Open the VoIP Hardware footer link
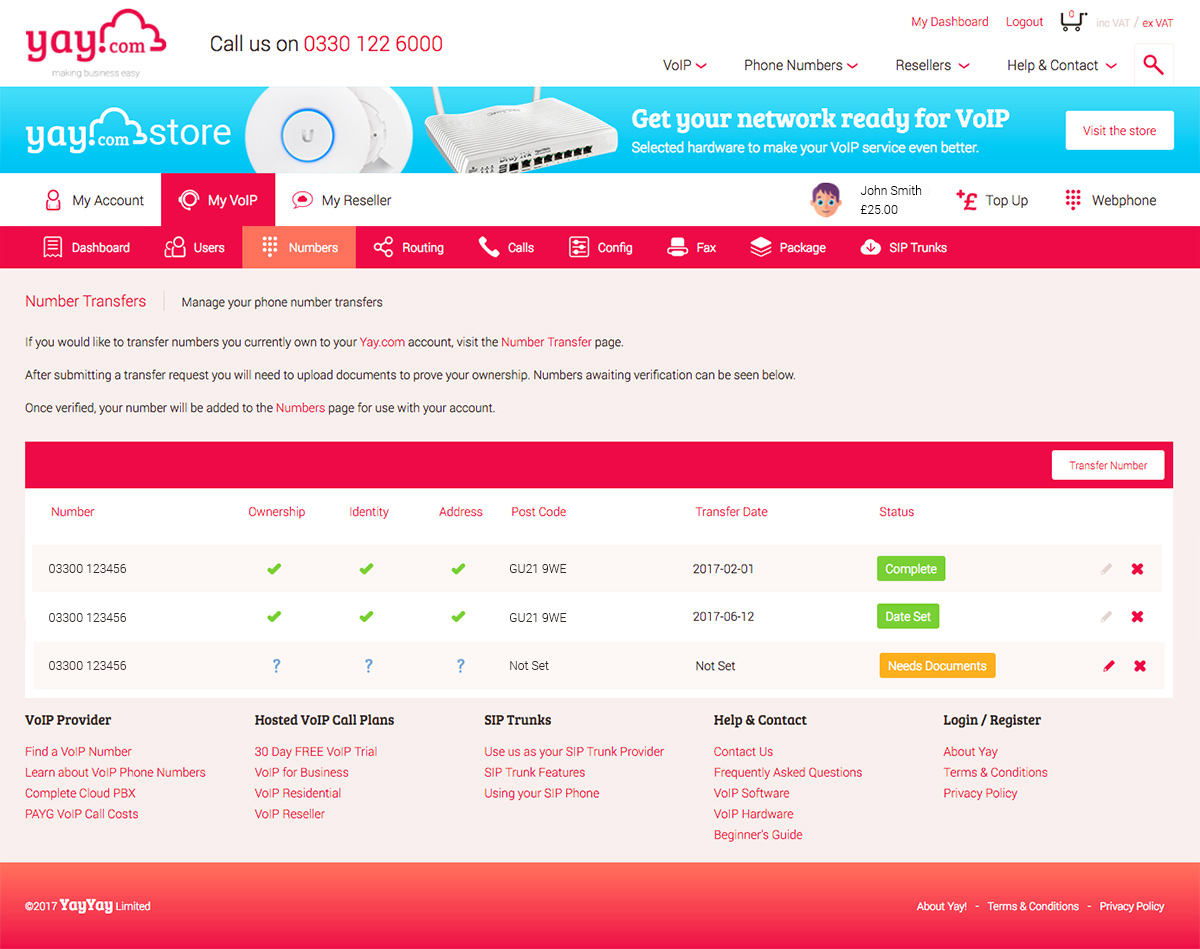Viewport: 1200px width, 949px height. (754, 814)
